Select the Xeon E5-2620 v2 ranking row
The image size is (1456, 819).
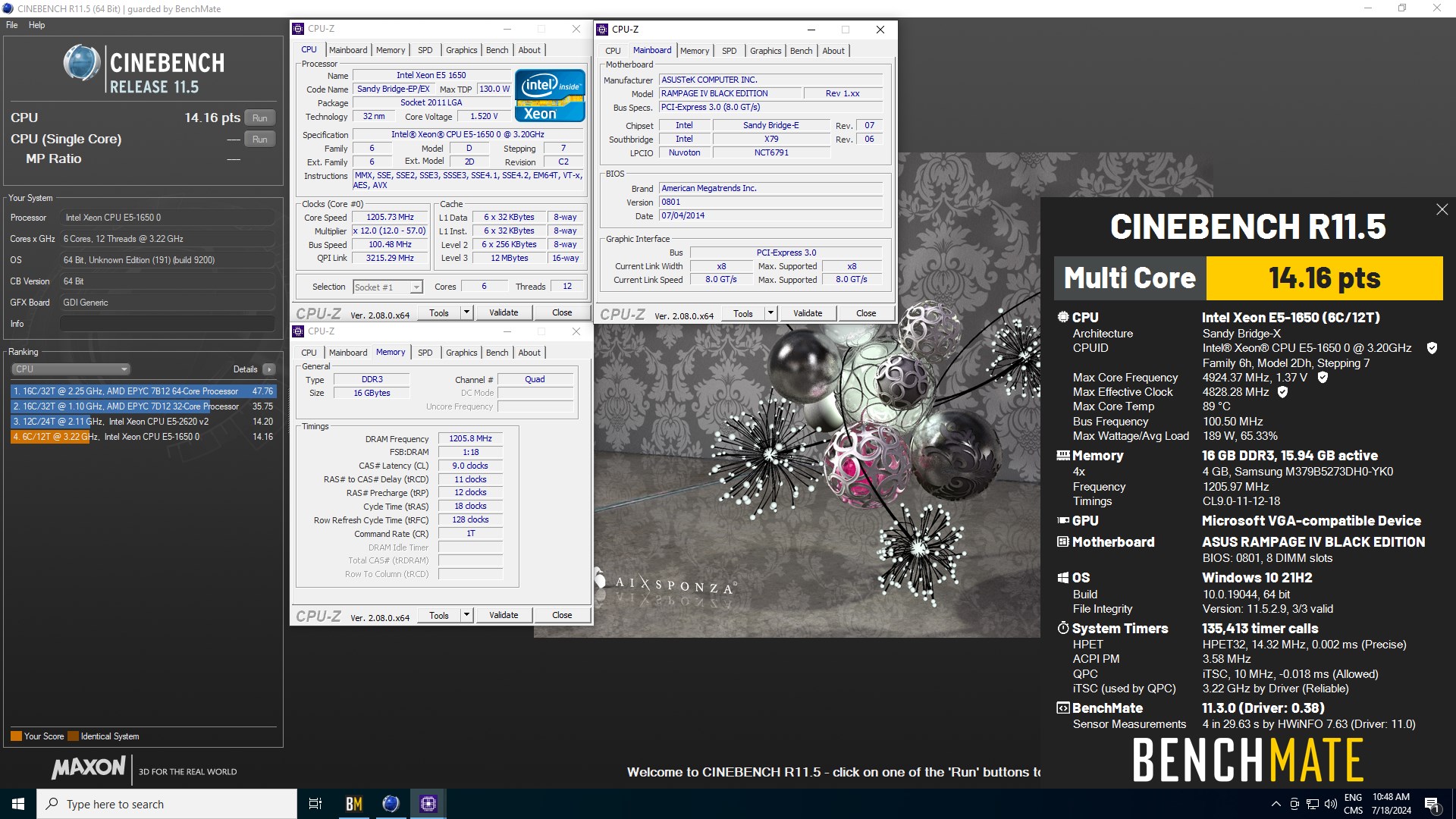[x=143, y=422]
